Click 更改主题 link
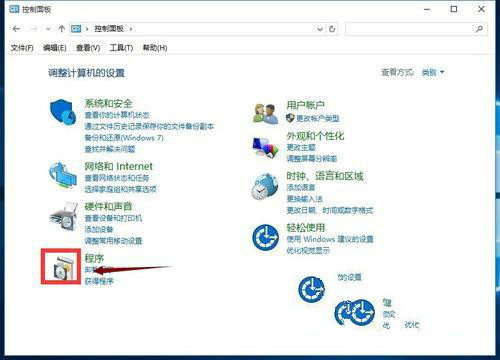The image size is (500, 360). pos(301,147)
